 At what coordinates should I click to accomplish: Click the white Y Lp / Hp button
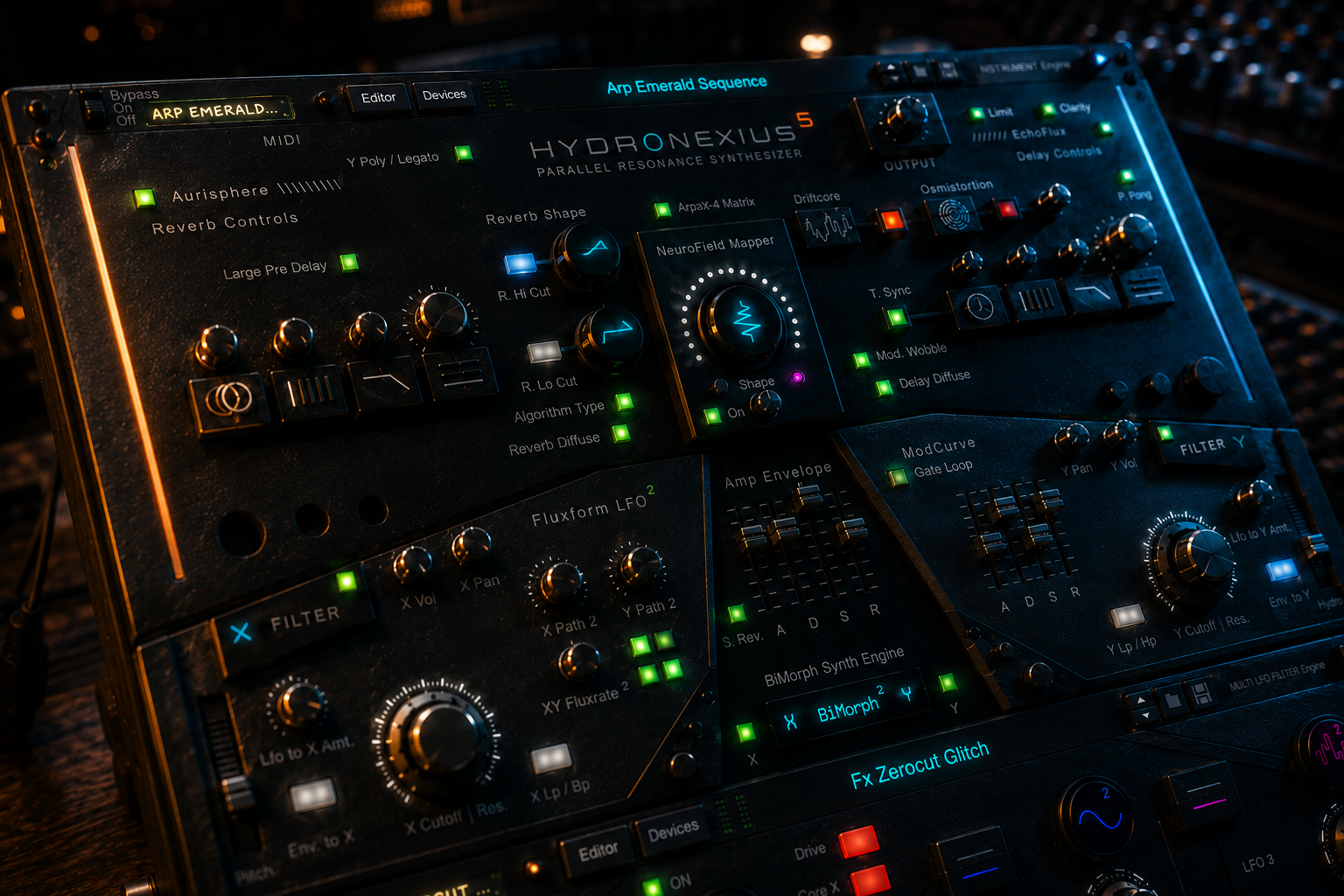coord(1128,615)
